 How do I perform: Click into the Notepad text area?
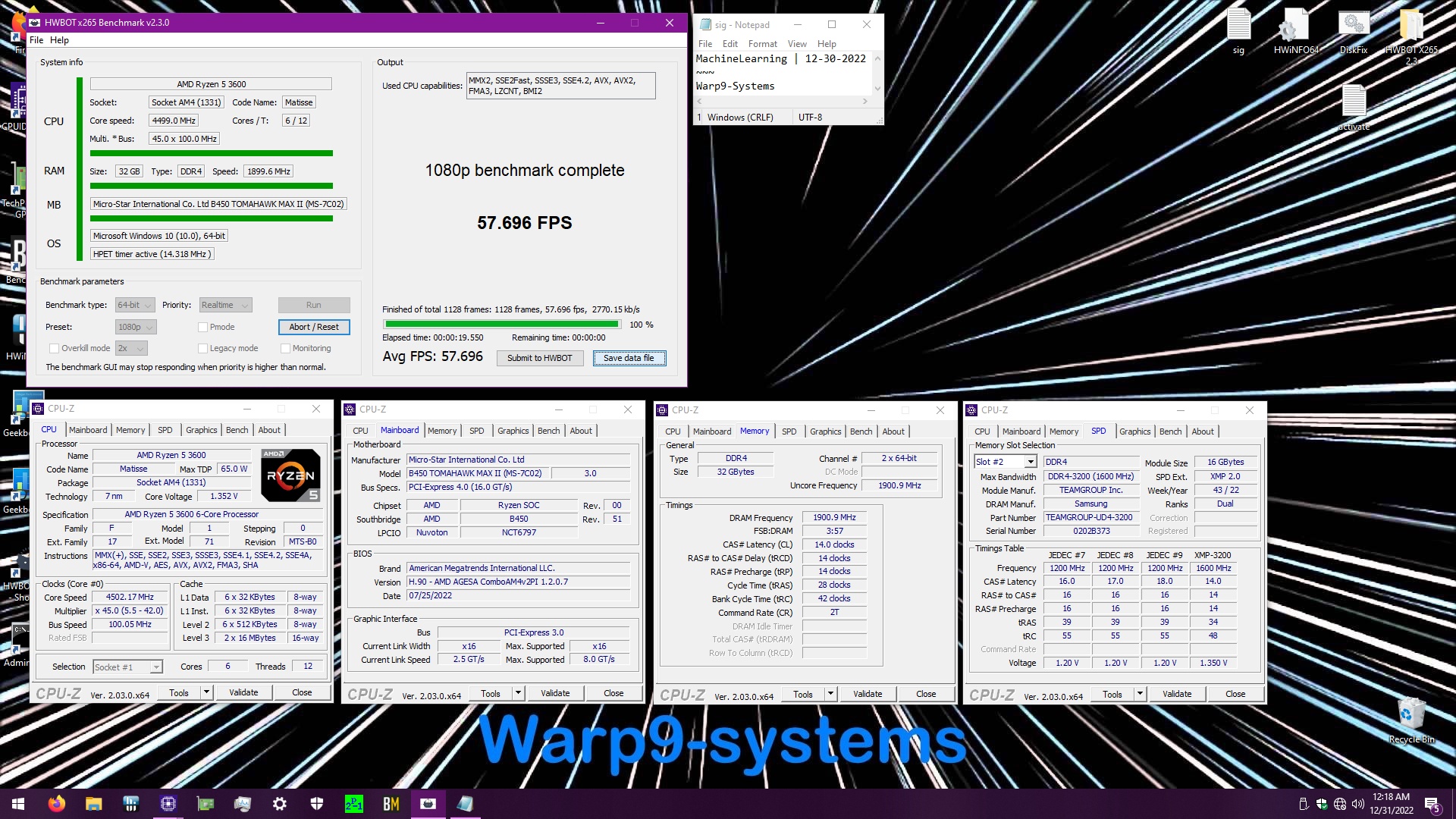pos(783,73)
